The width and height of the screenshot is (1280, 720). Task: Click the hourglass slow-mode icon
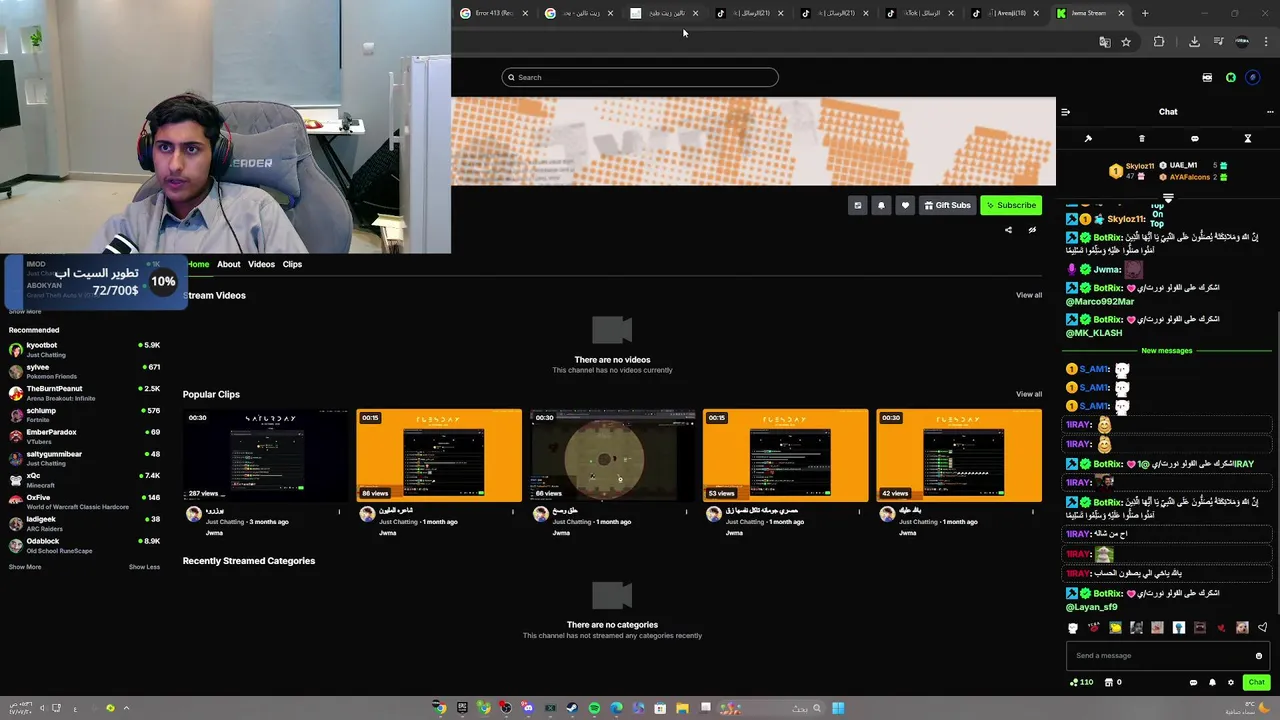click(1247, 139)
